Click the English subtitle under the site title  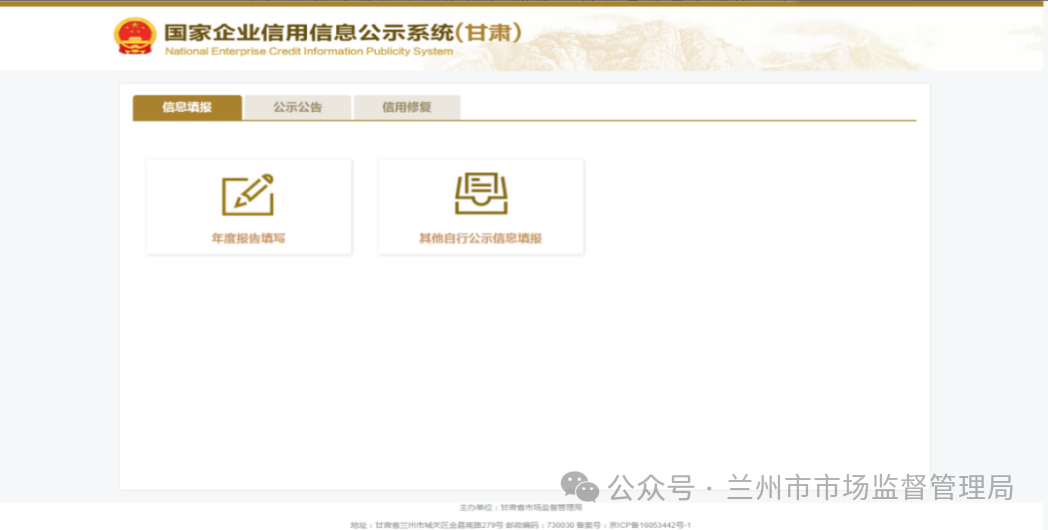[308, 51]
